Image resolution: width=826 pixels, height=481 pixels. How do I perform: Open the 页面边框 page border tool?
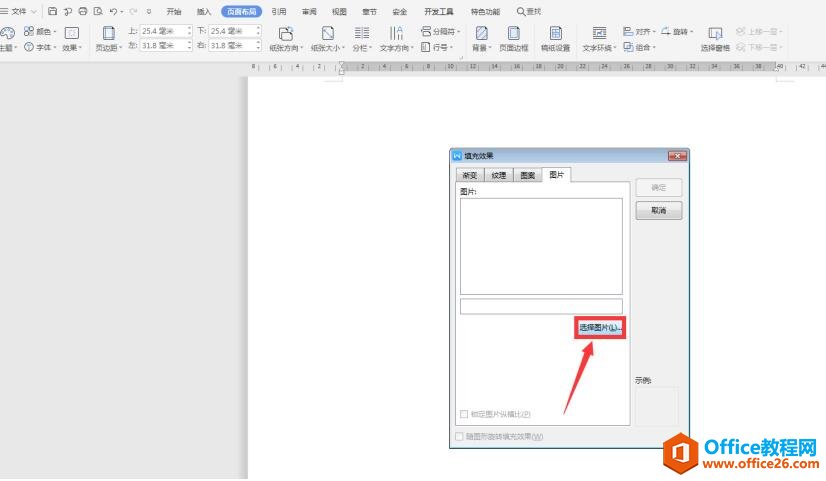(513, 34)
